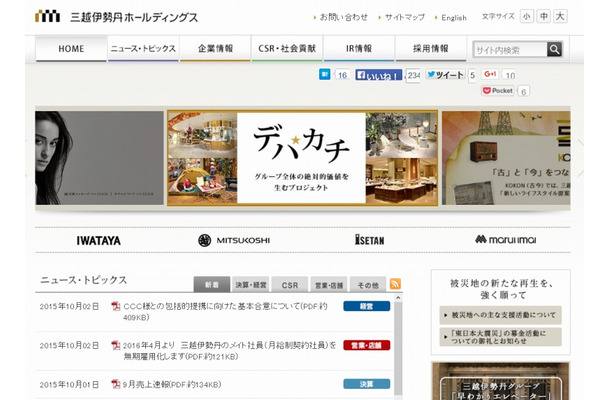Open ニュース・トピックス navigation menu
This screenshot has width=610, height=400.
point(143,49)
